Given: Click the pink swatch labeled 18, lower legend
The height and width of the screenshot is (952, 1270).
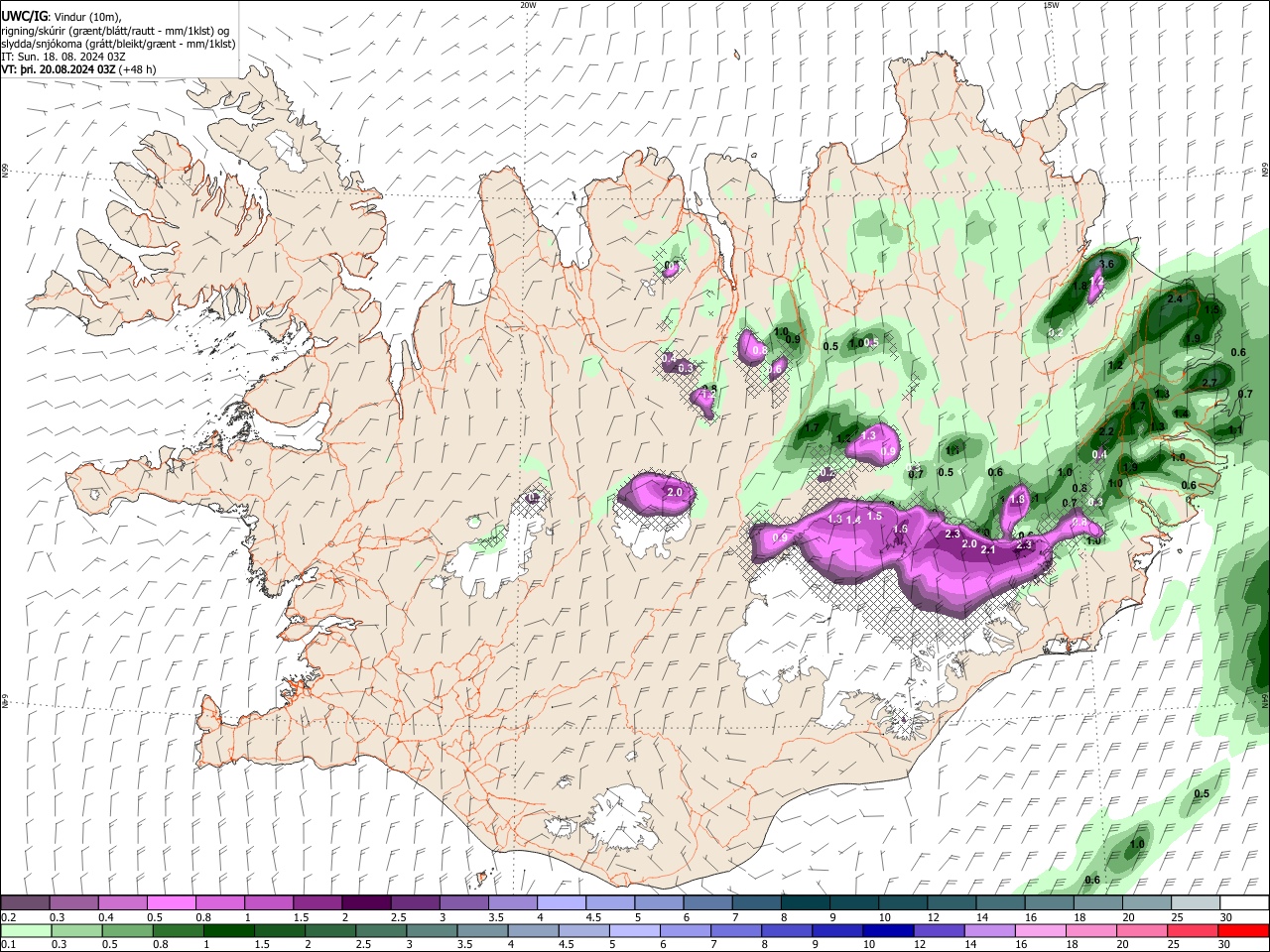Looking at the screenshot, I should pos(1090,930).
